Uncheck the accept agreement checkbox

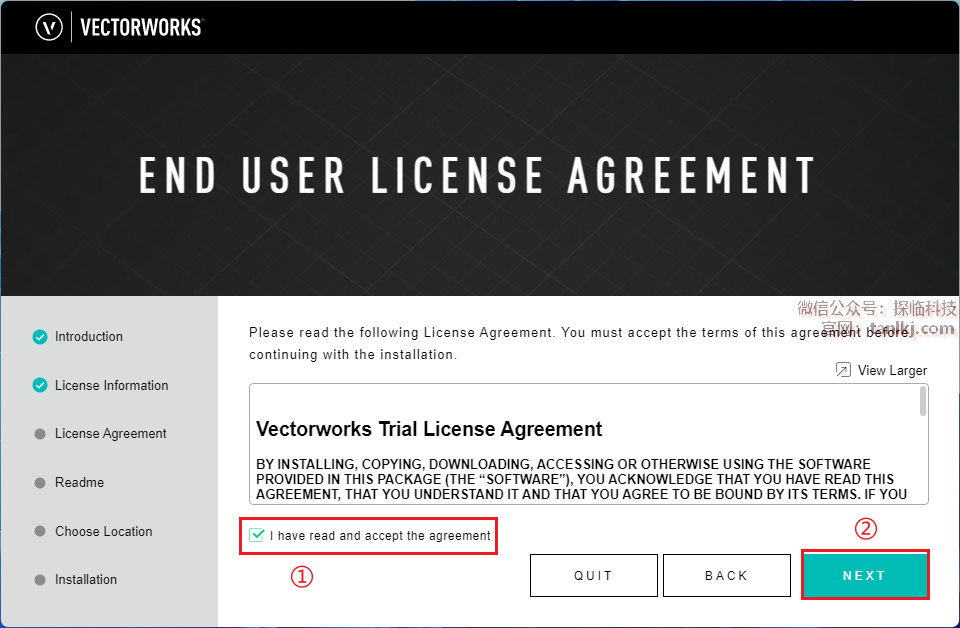pos(257,536)
